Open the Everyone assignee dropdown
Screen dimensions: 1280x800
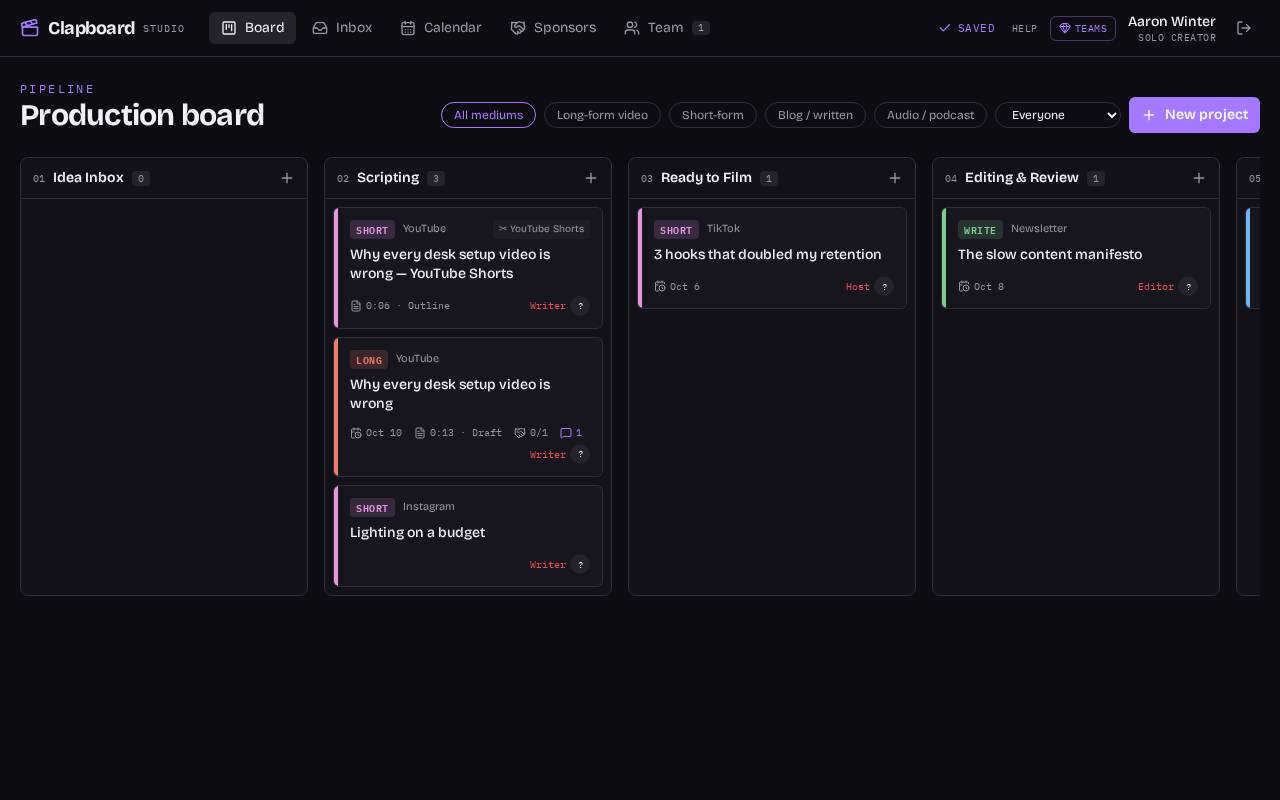pyautogui.click(x=1058, y=115)
